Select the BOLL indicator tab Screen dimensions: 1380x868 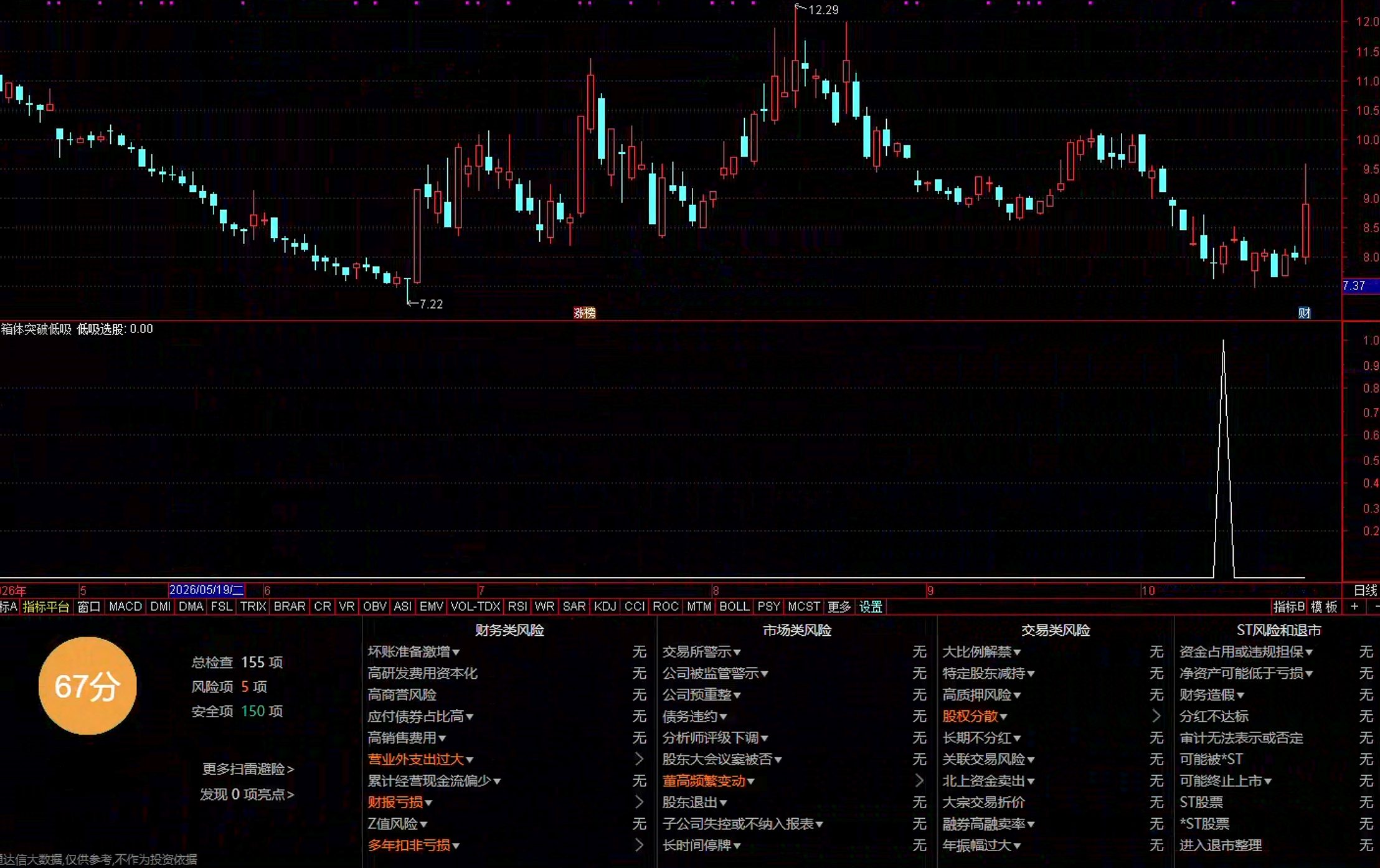(x=734, y=606)
